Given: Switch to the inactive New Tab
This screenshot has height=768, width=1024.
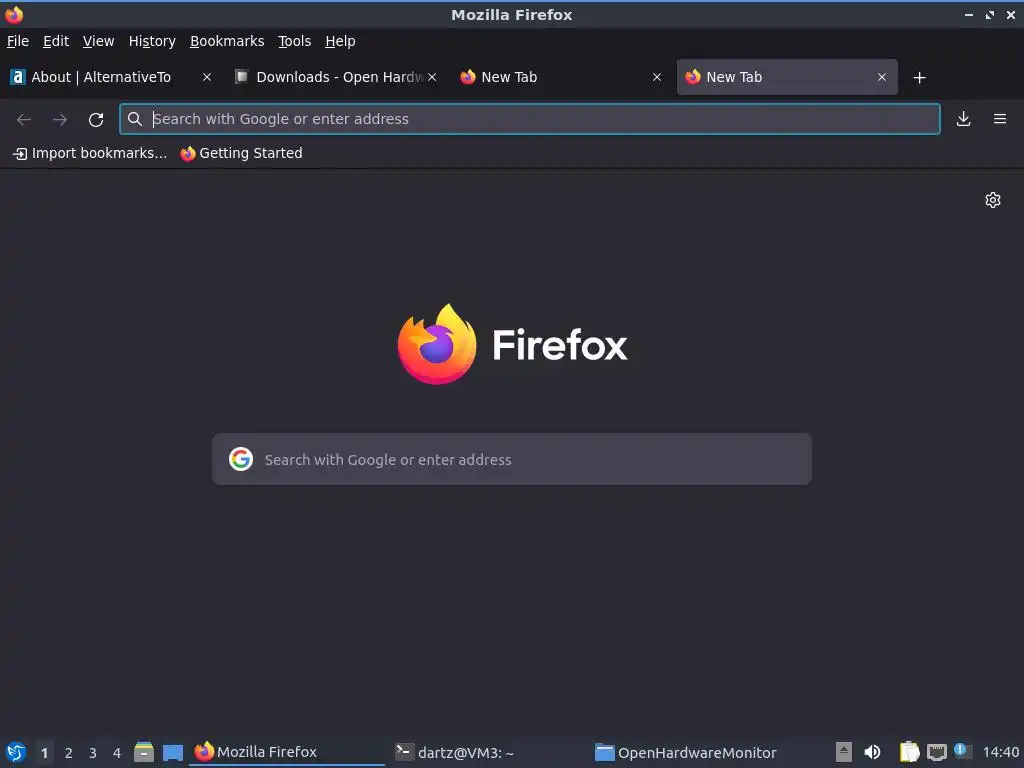Looking at the screenshot, I should coord(560,77).
